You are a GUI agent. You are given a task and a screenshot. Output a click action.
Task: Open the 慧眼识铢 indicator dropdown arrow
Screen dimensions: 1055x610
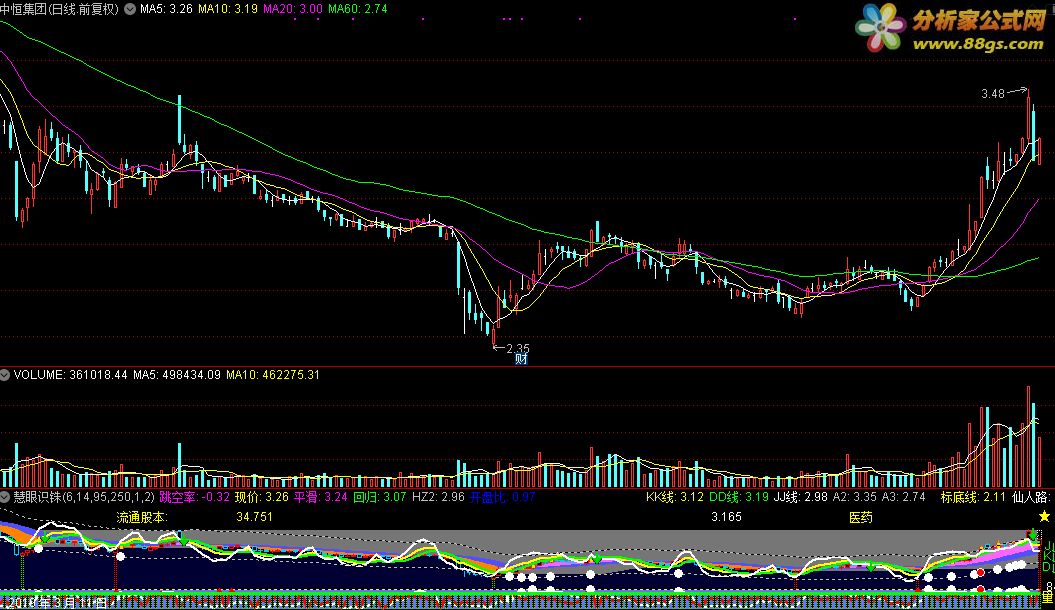tap(5, 497)
